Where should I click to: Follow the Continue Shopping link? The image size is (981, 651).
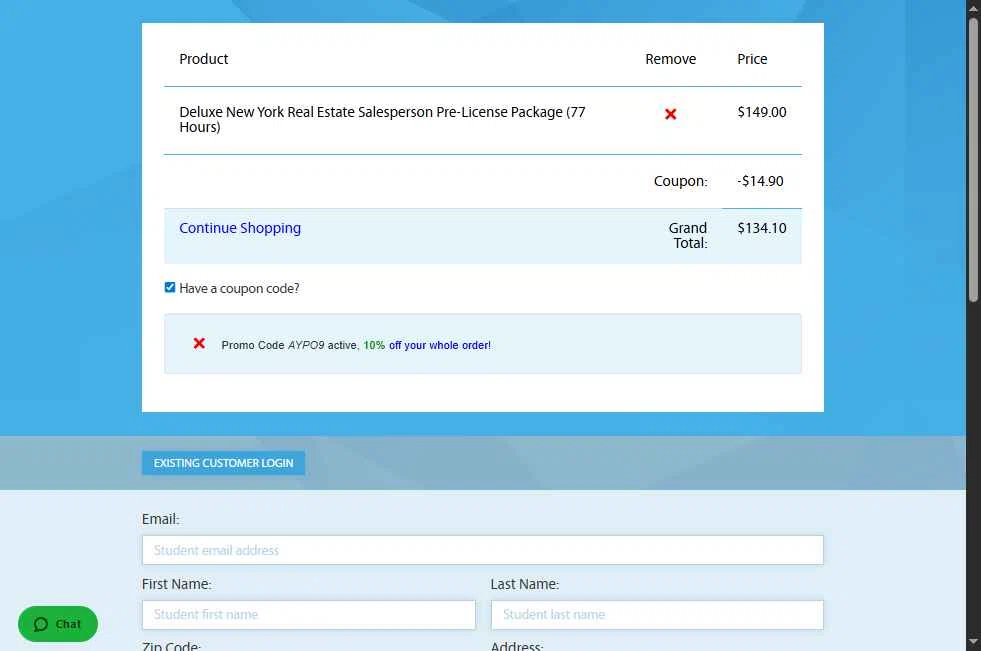[x=240, y=228]
